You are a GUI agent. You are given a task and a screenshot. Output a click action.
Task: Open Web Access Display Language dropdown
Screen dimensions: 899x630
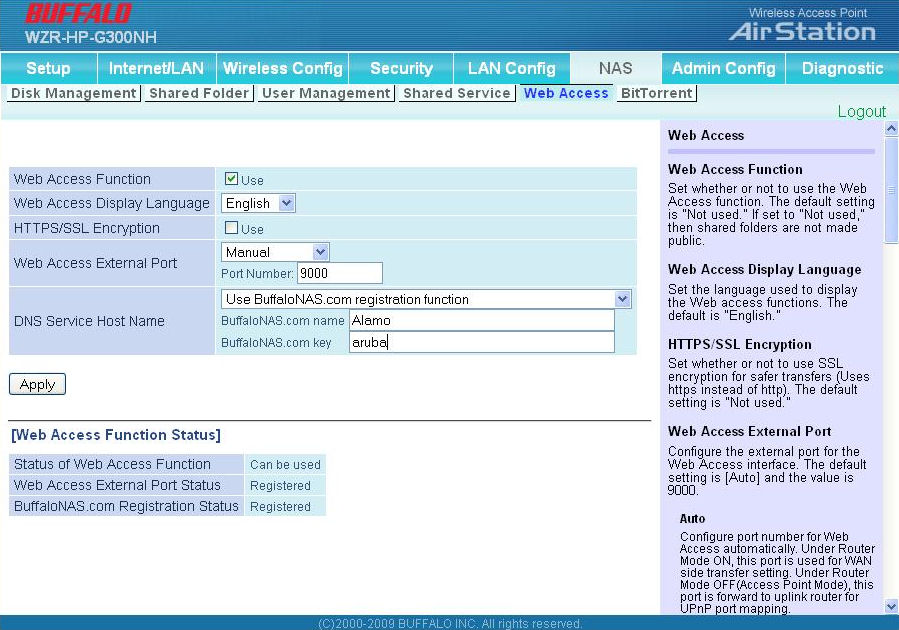(258, 203)
